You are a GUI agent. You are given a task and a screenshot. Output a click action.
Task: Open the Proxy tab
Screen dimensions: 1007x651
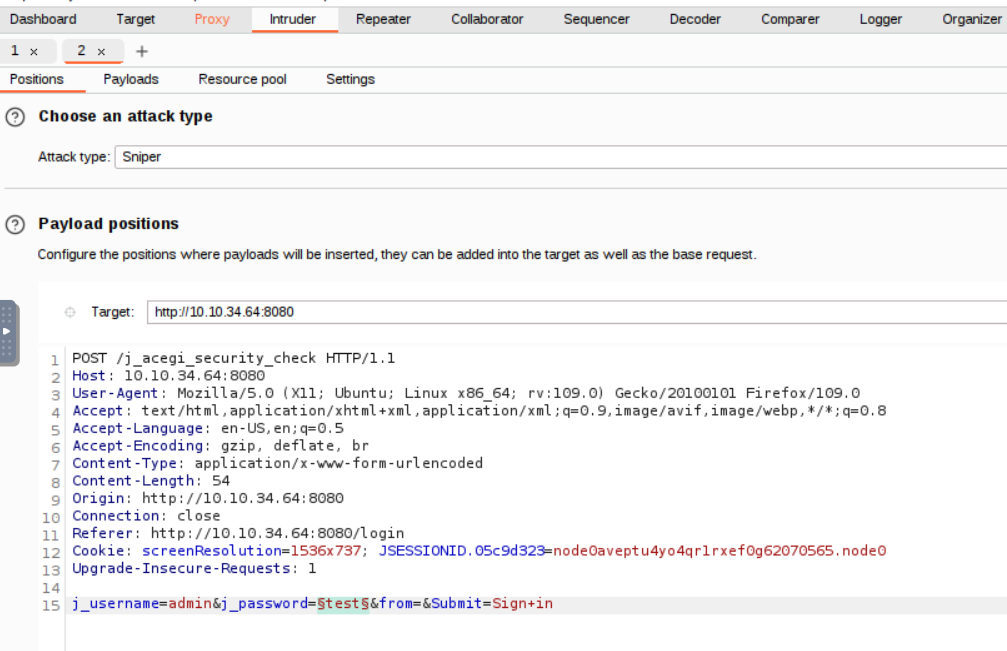tap(212, 19)
